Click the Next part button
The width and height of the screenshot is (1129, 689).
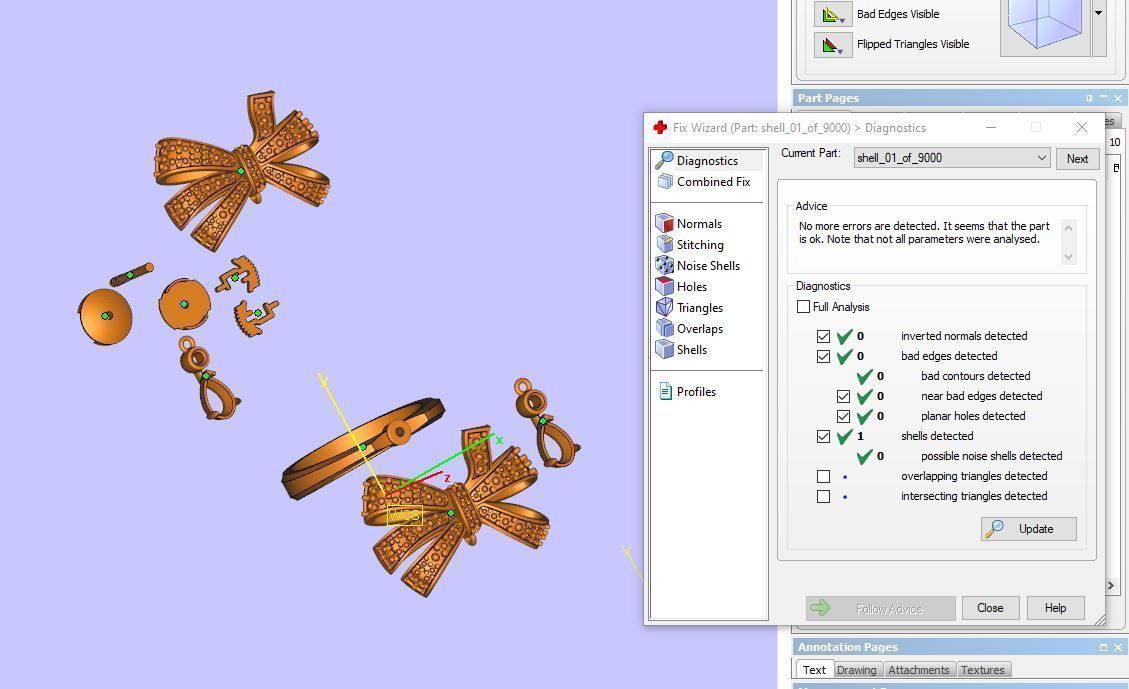[x=1077, y=158]
